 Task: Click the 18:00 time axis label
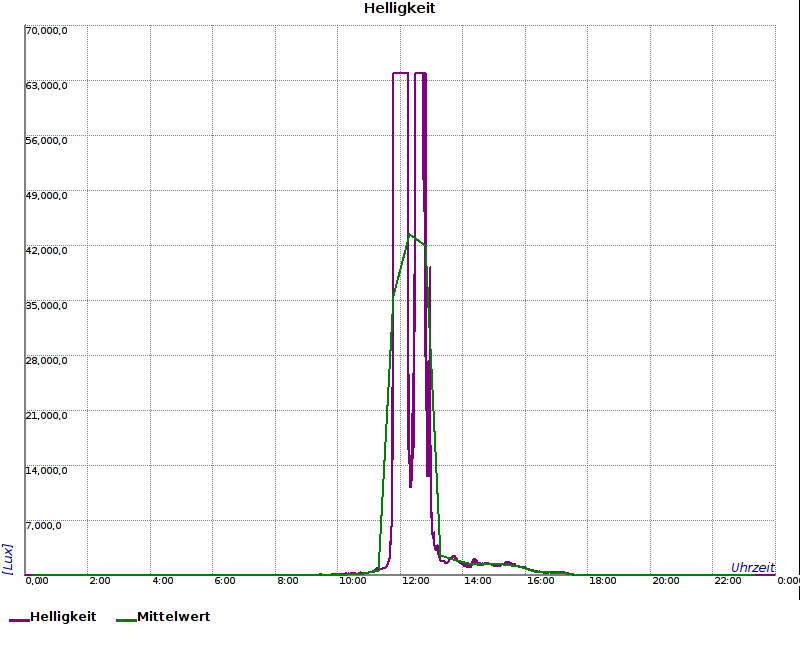coord(603,581)
